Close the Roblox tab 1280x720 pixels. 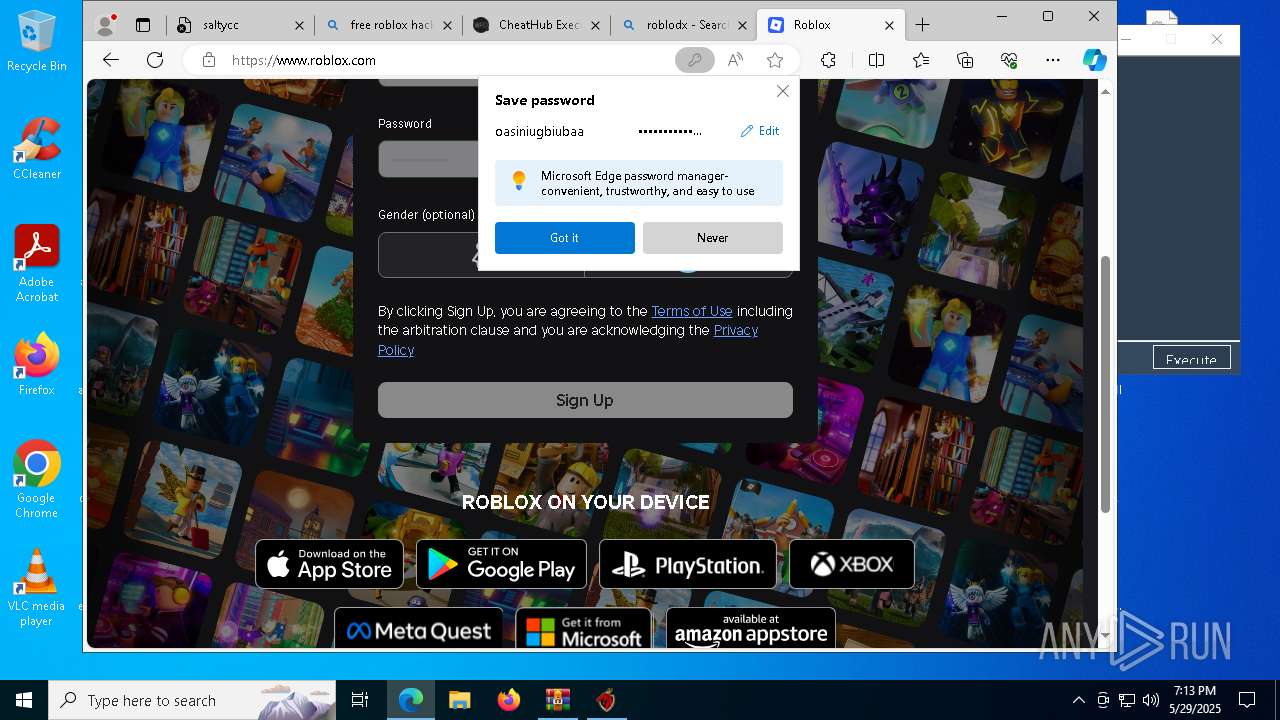coord(890,25)
